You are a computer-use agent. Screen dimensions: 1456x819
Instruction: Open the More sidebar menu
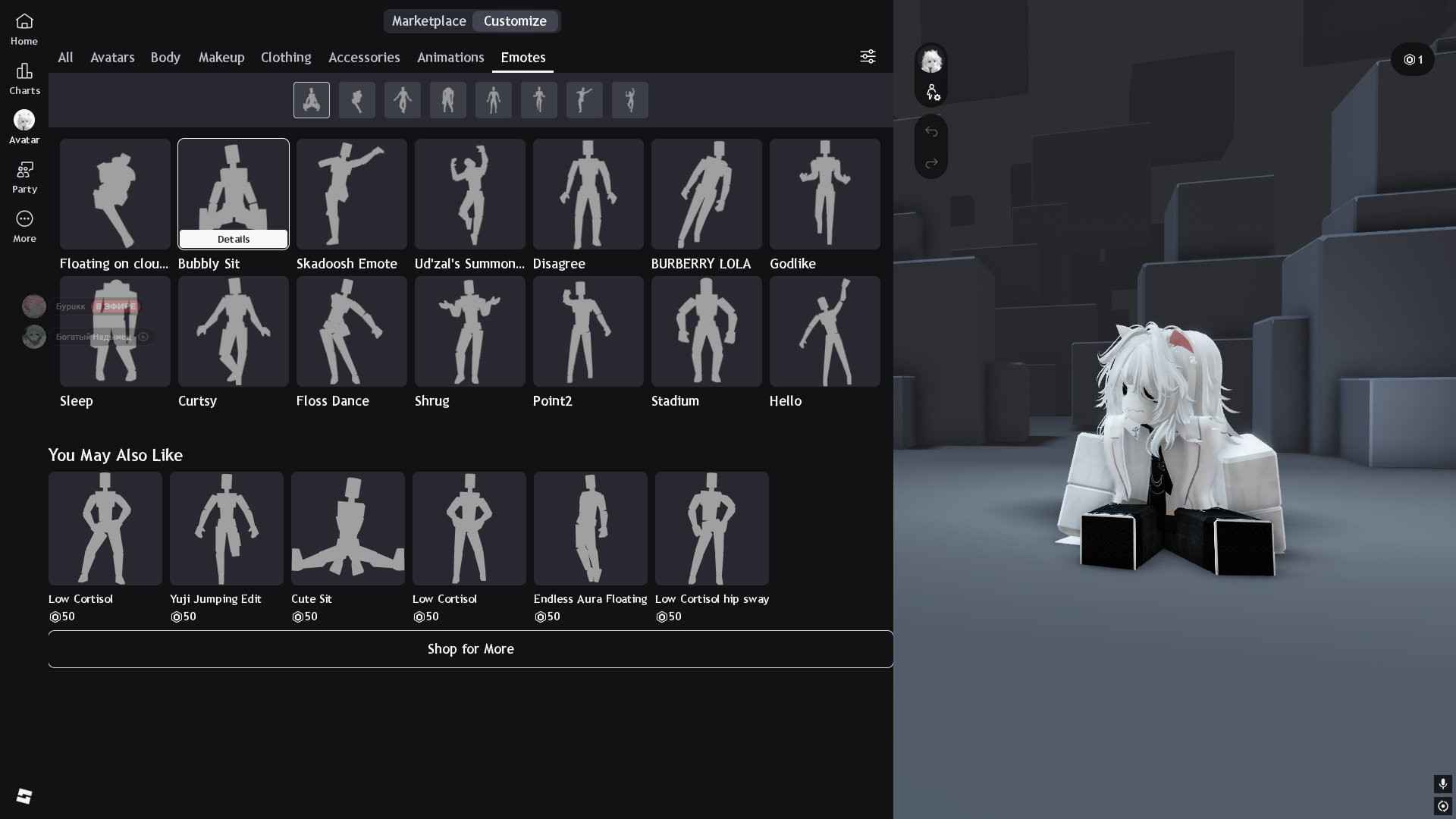pos(24,227)
